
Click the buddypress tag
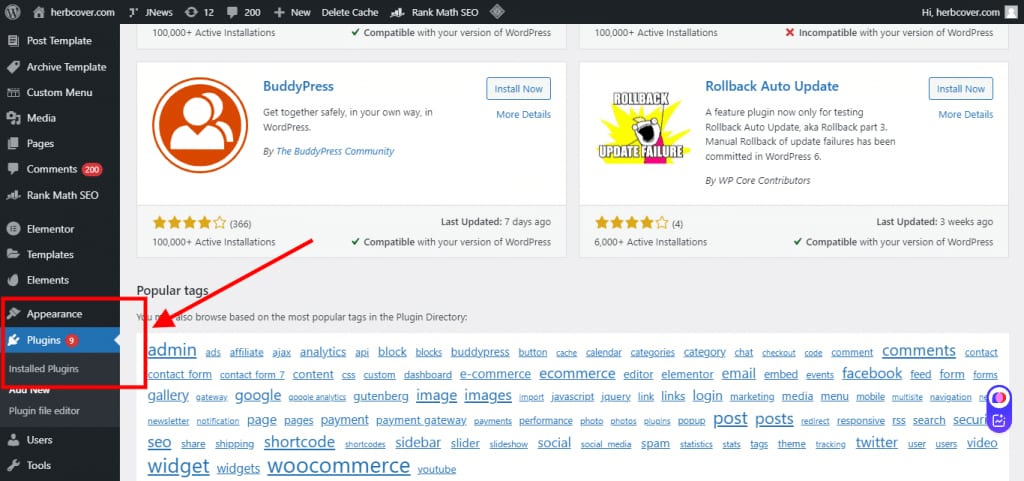pyautogui.click(x=480, y=352)
